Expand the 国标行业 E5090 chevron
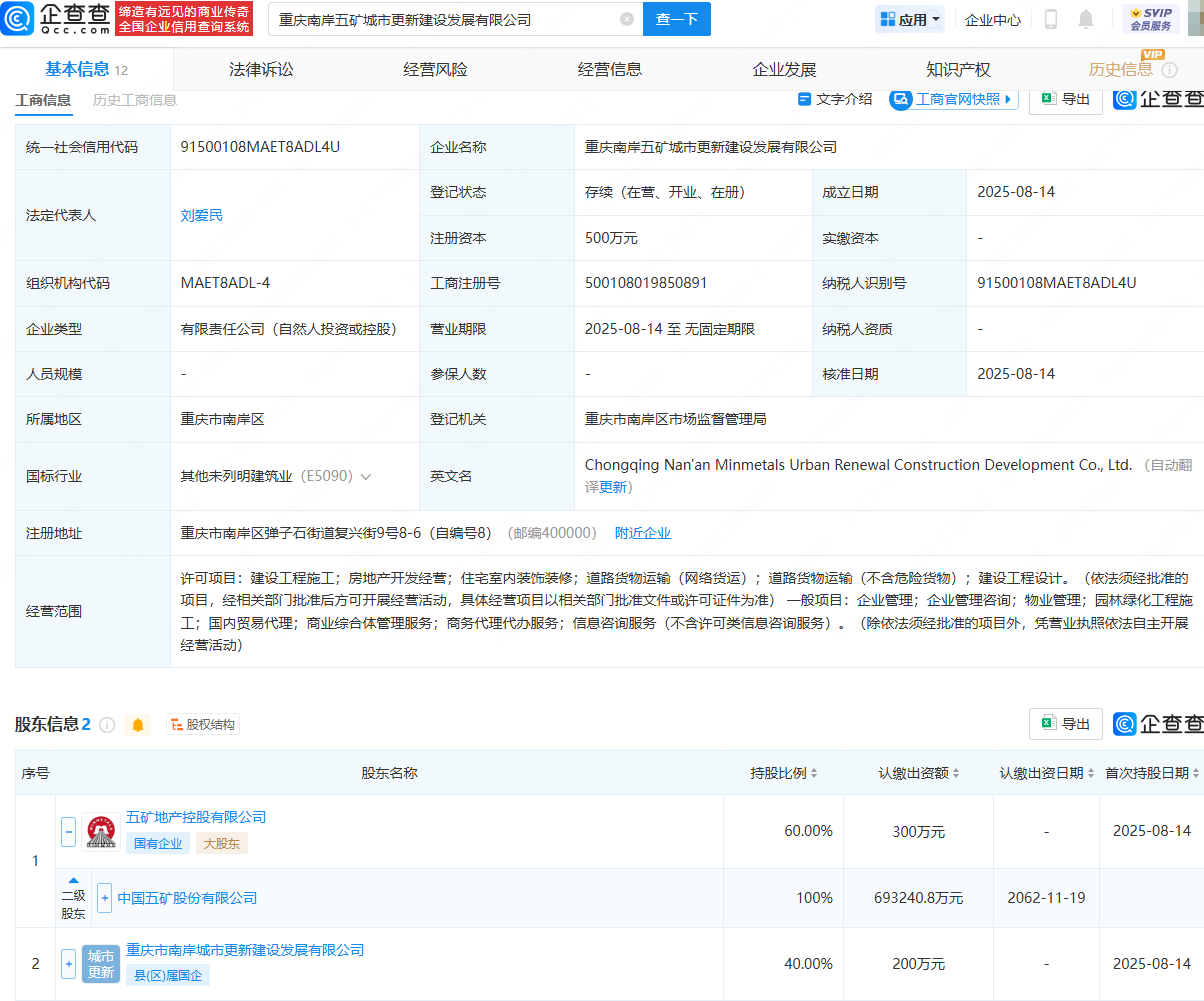This screenshot has height=1001, width=1204. [x=366, y=477]
